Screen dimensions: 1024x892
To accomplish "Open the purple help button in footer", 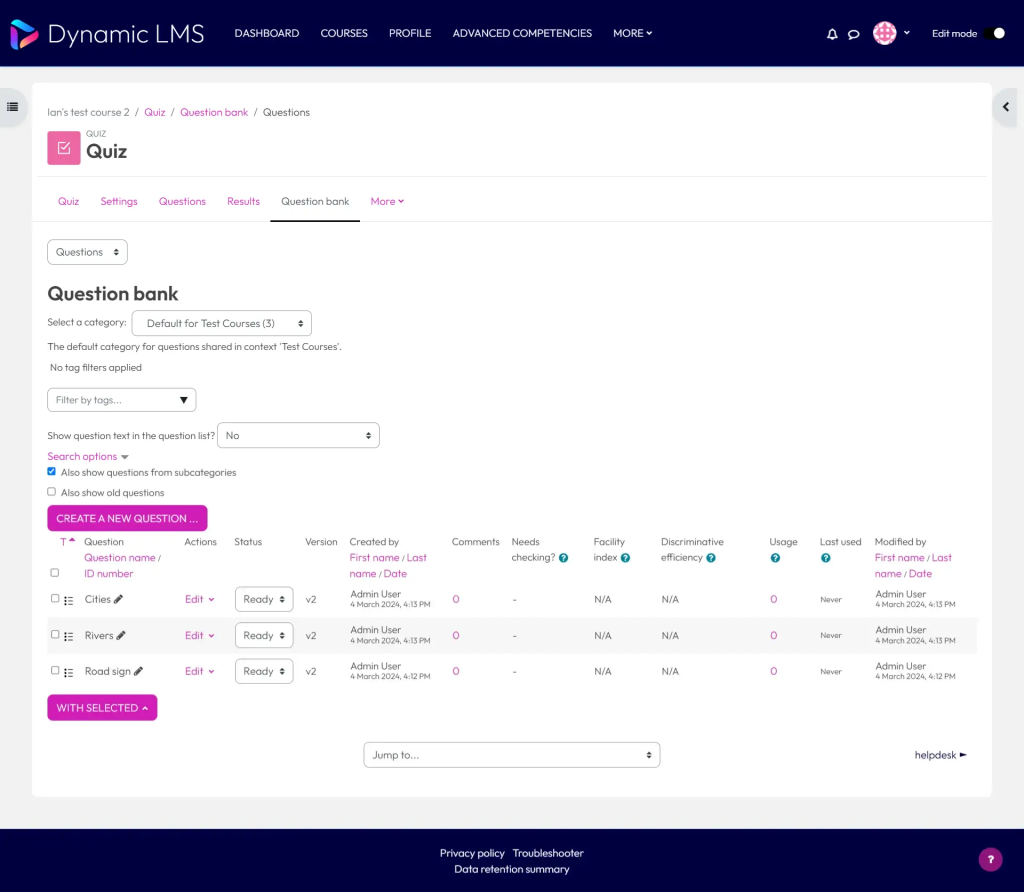I will (990, 859).
